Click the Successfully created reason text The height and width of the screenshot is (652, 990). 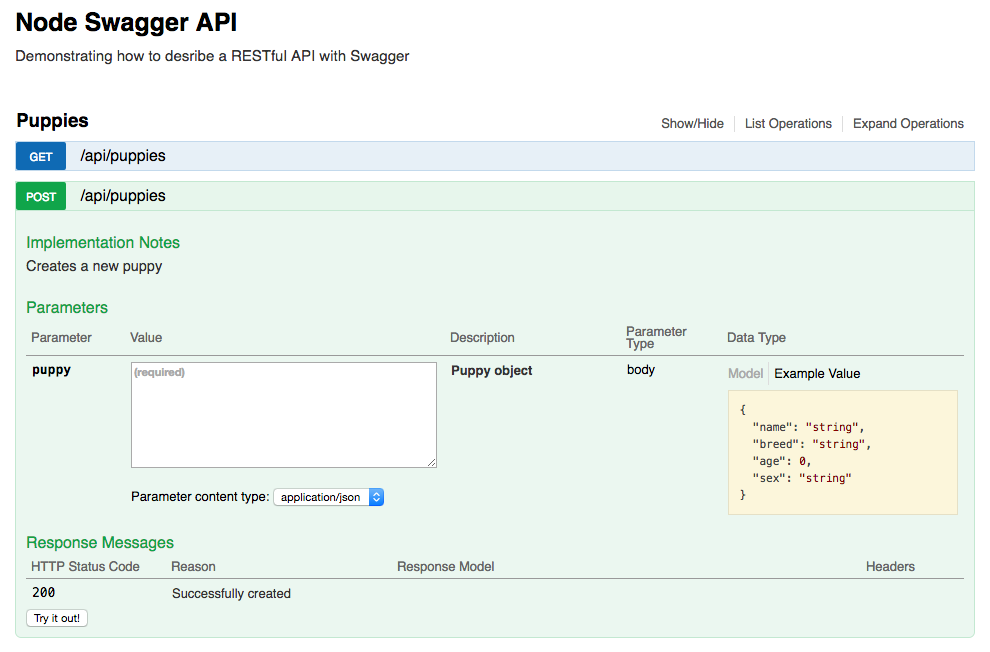(231, 592)
